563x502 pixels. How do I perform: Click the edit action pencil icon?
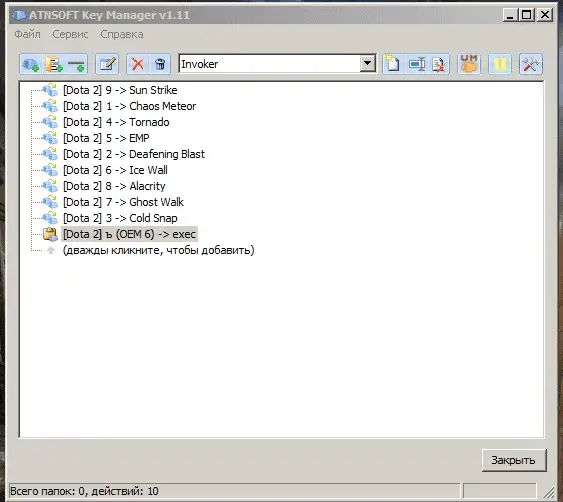(x=107, y=64)
